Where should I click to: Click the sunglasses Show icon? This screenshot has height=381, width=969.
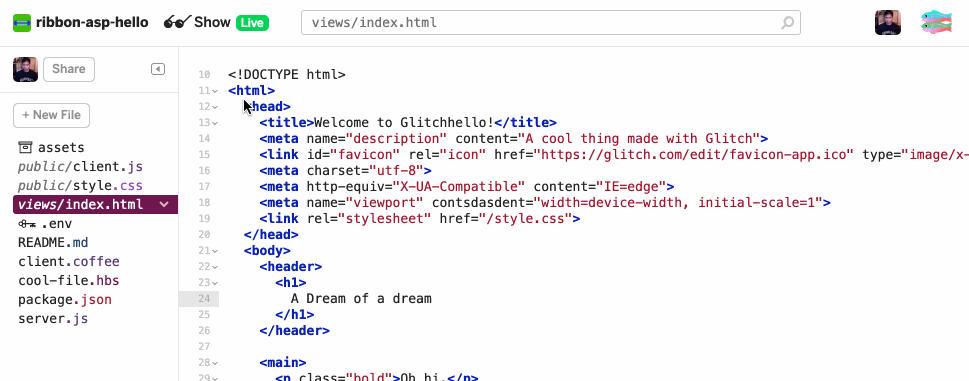click(x=177, y=23)
